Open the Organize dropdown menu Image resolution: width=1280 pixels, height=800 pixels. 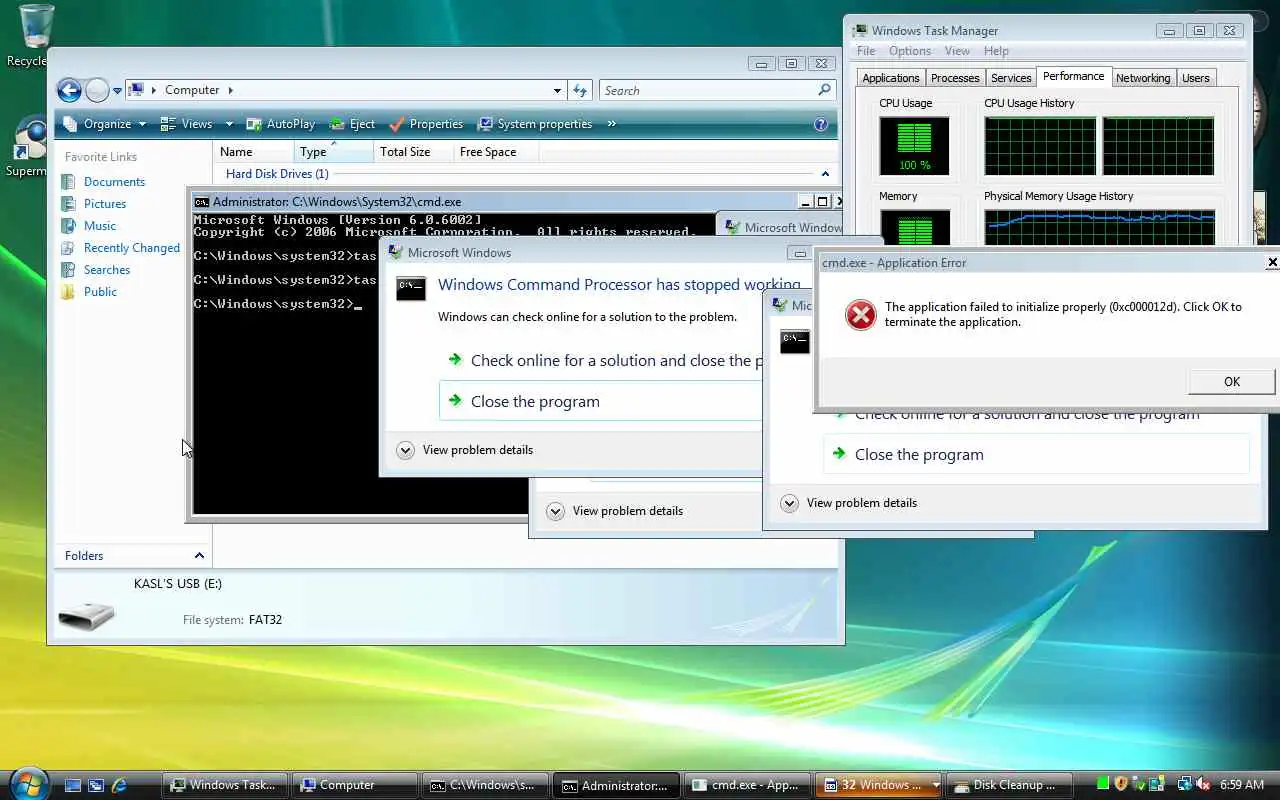coord(104,124)
